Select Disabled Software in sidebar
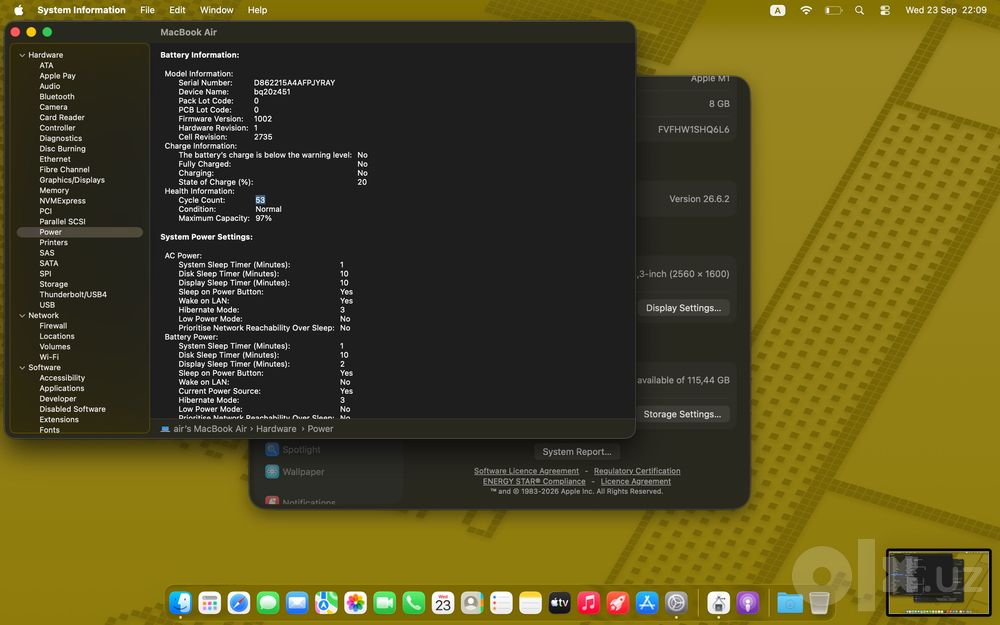The height and width of the screenshot is (625, 1000). tap(73, 409)
